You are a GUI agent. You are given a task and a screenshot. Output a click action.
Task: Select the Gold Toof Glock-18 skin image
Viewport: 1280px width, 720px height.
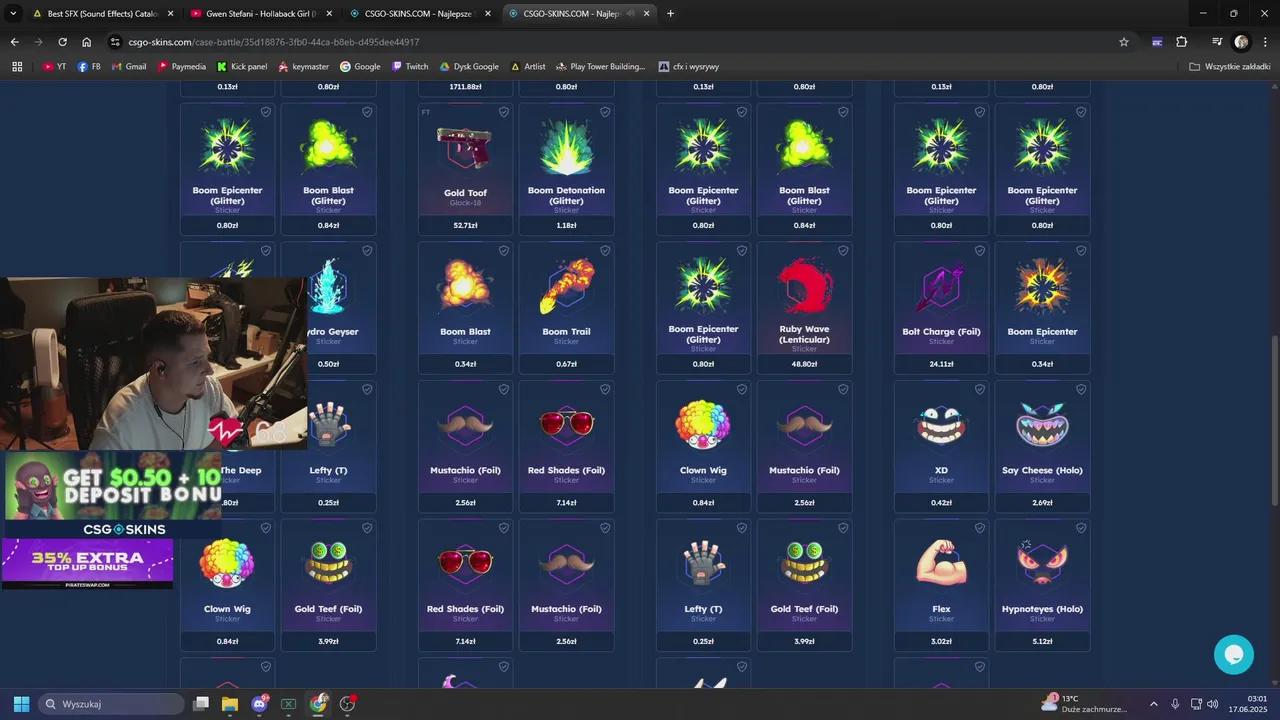click(464, 148)
